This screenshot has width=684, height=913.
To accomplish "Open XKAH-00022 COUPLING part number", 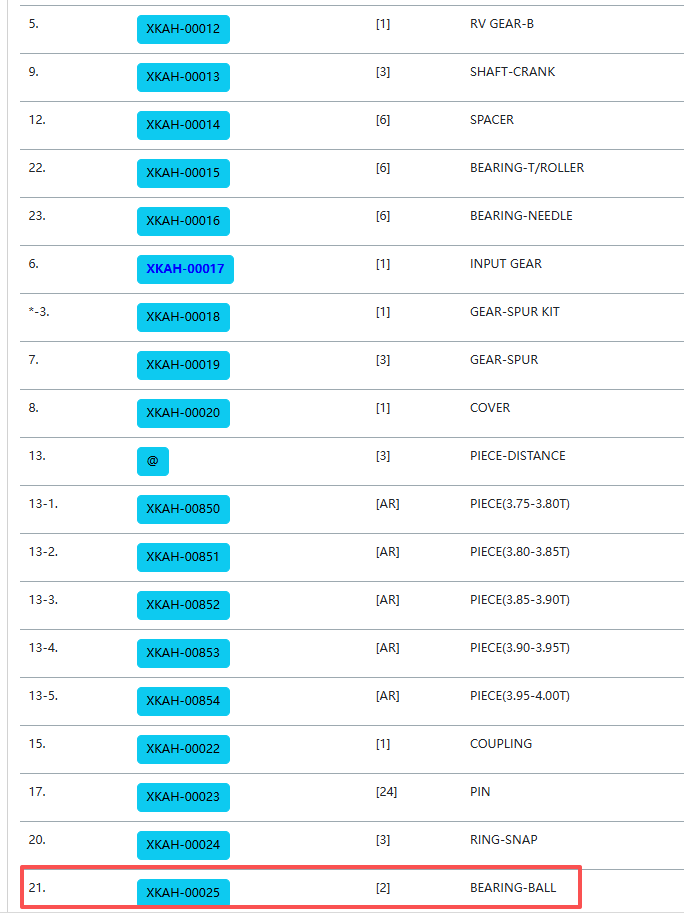I will tap(183, 750).
